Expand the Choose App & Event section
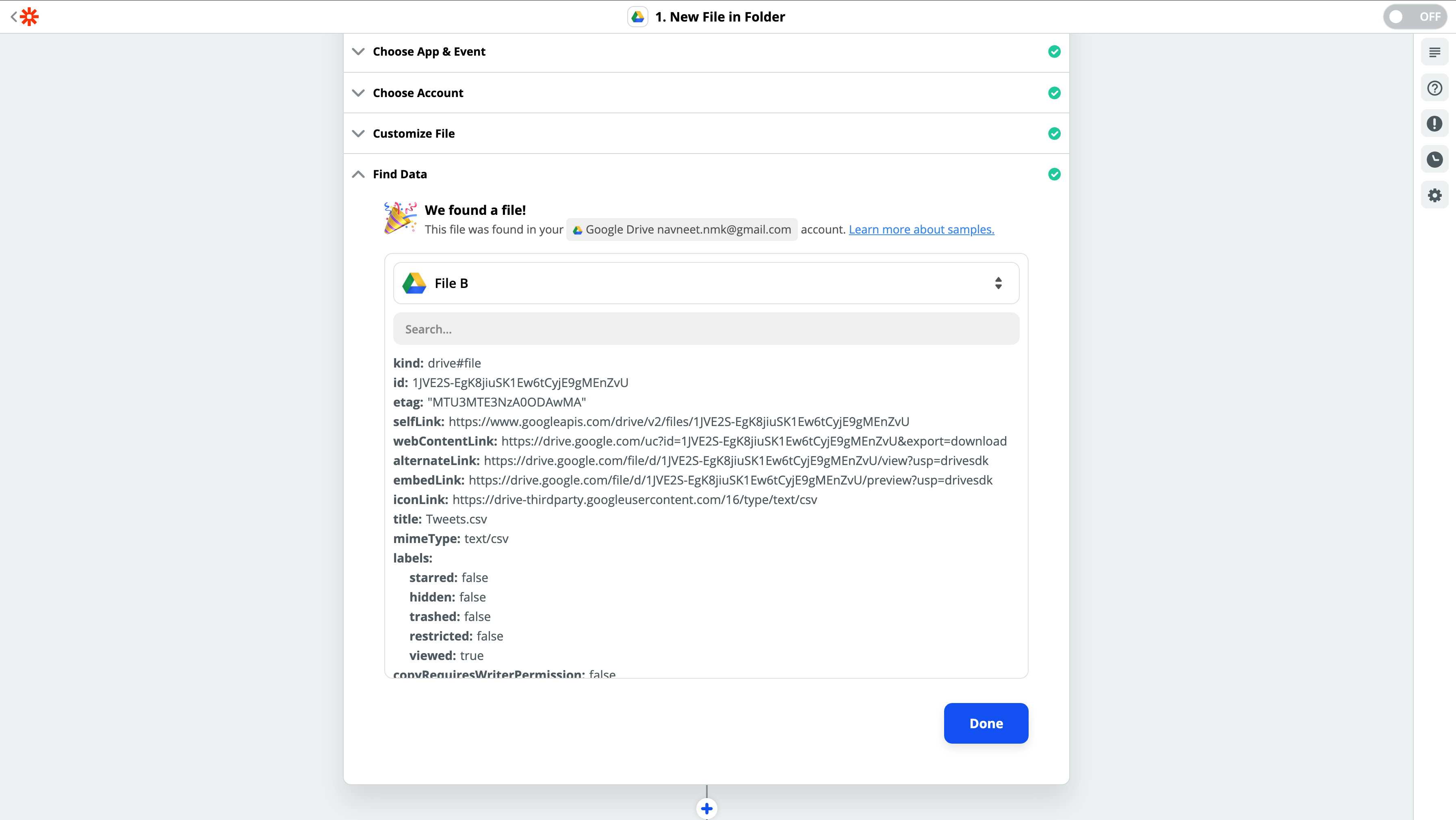 tap(706, 52)
